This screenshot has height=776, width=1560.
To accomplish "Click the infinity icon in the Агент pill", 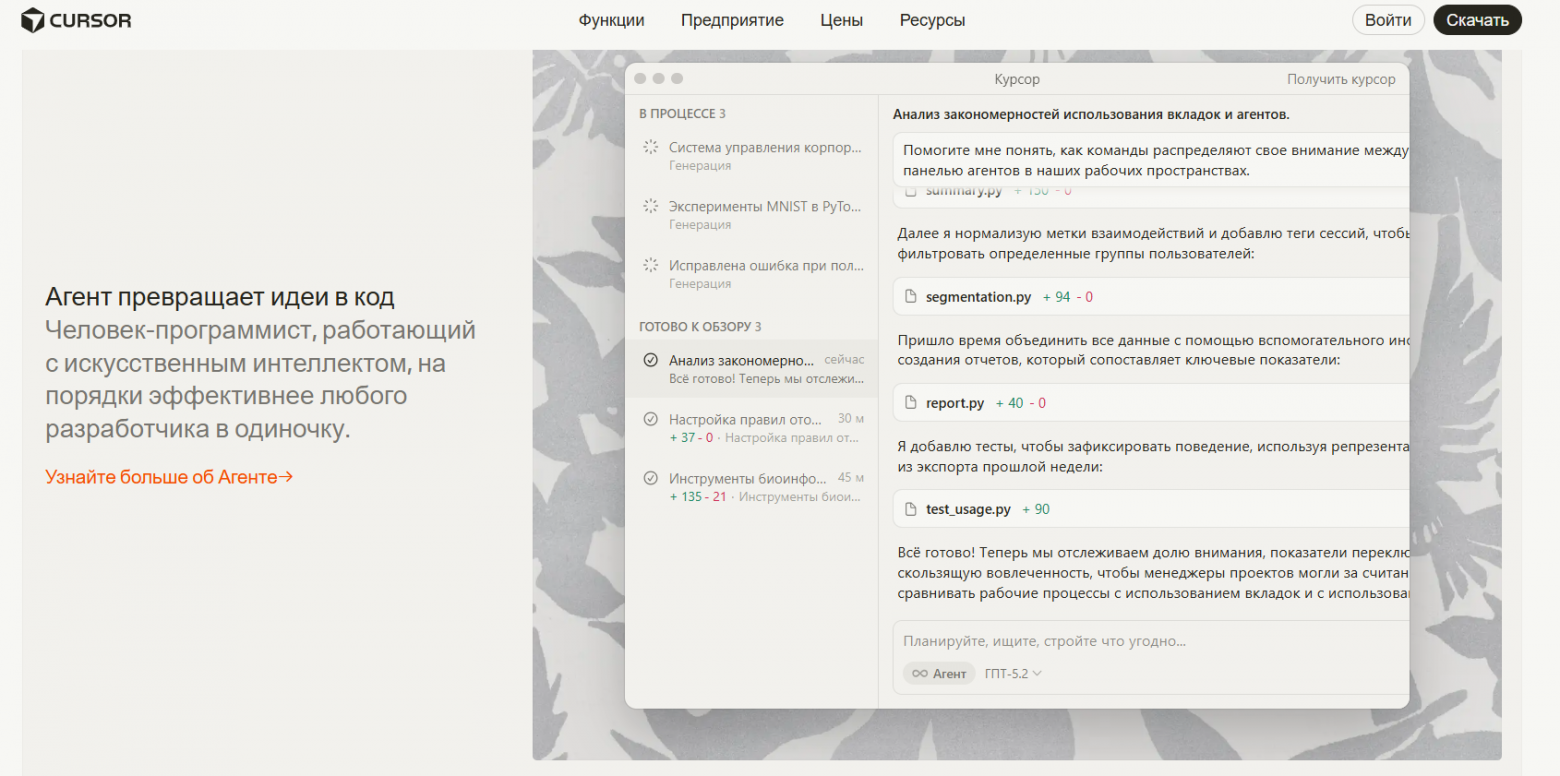I will (x=920, y=674).
